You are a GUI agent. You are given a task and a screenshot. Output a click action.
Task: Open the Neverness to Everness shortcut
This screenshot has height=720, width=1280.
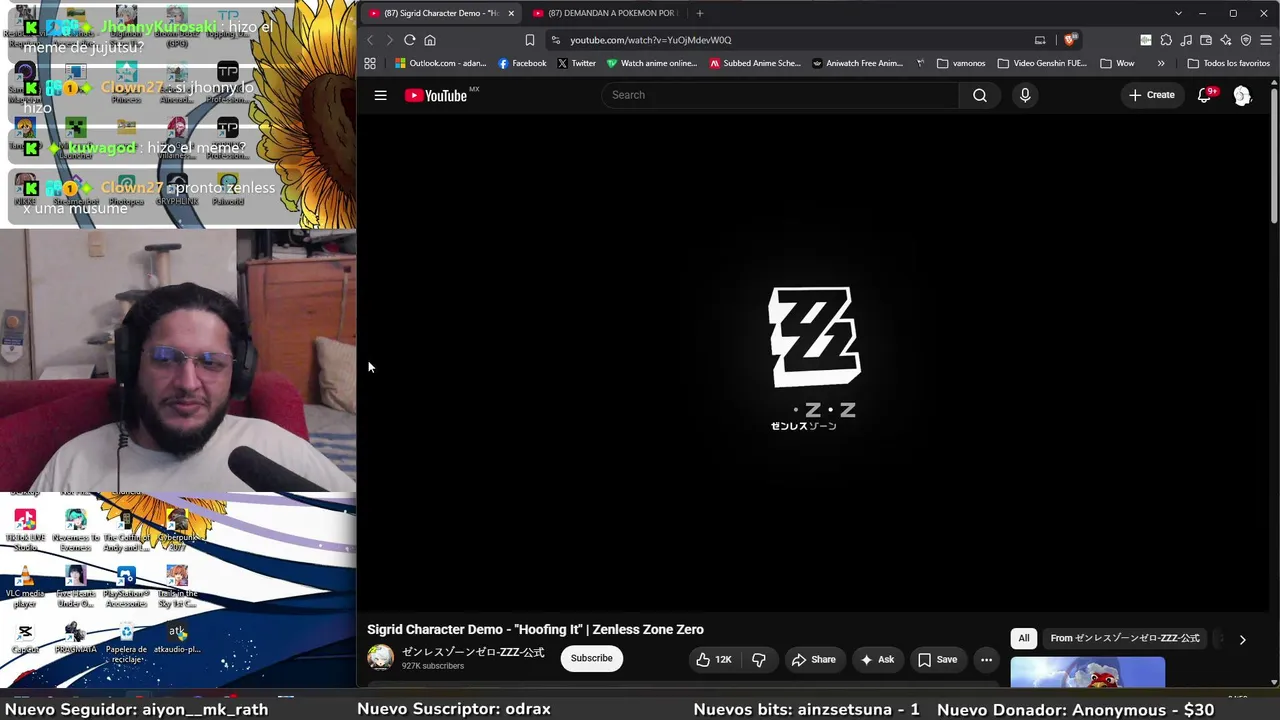pyautogui.click(x=75, y=530)
